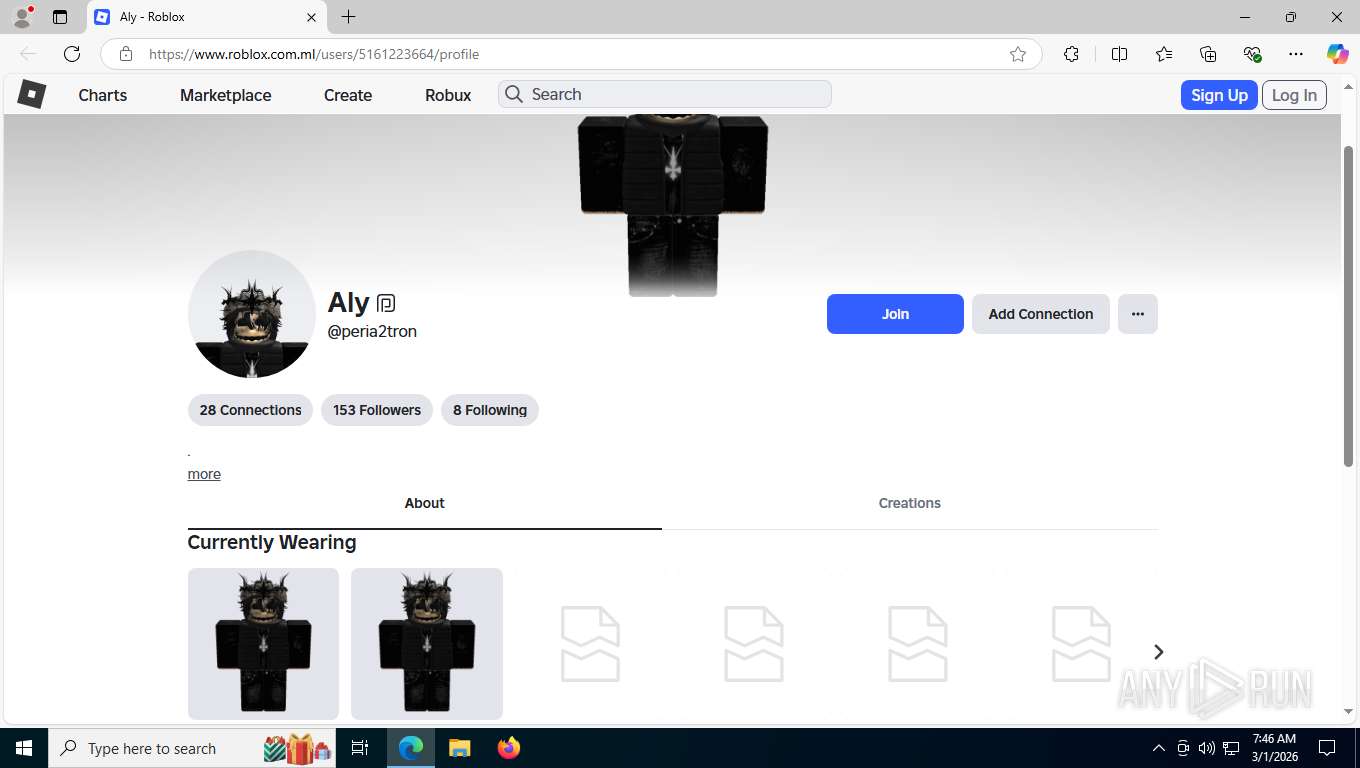
Task: Switch to the About tab
Action: click(x=424, y=503)
